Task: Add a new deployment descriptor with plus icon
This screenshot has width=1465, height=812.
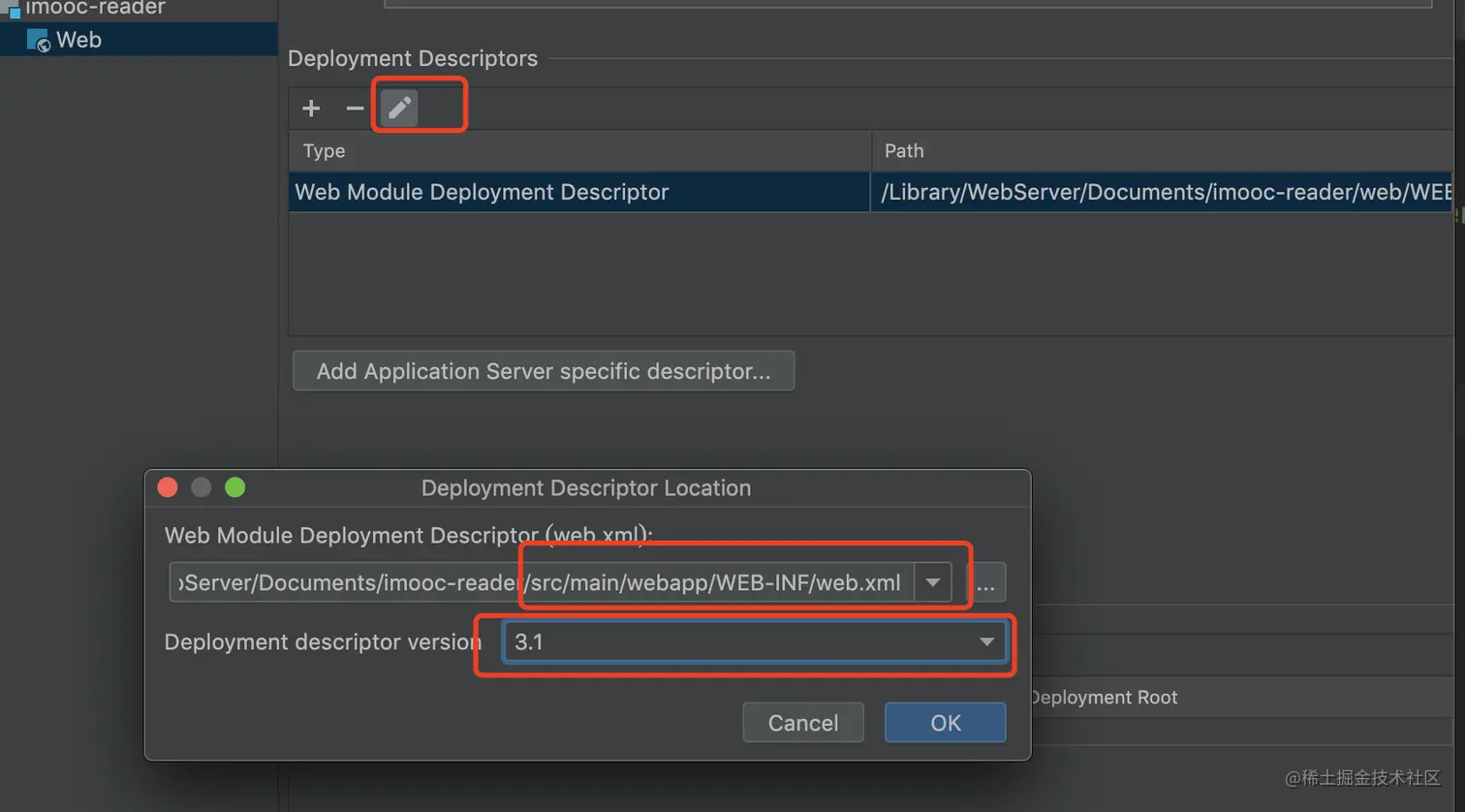Action: pos(311,108)
